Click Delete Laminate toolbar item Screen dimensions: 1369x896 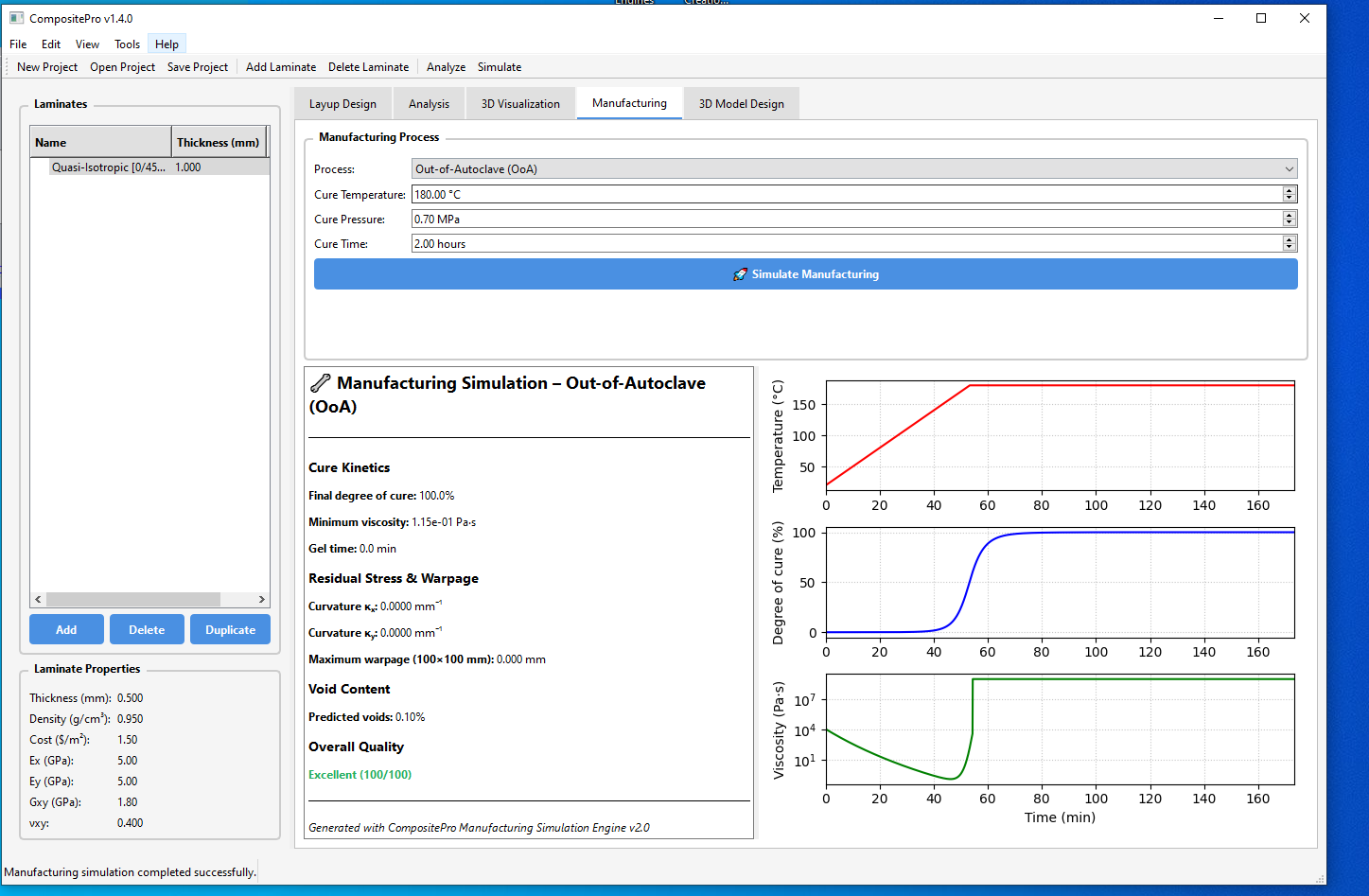(x=368, y=67)
